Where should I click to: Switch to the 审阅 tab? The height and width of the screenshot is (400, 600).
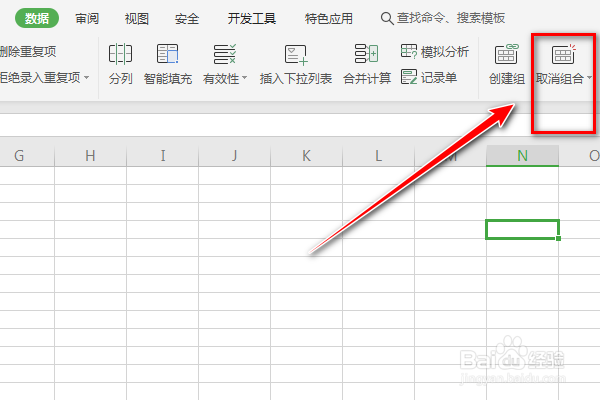click(87, 18)
